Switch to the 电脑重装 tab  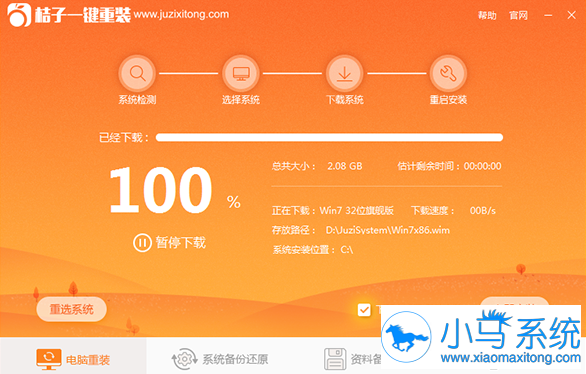click(73, 356)
